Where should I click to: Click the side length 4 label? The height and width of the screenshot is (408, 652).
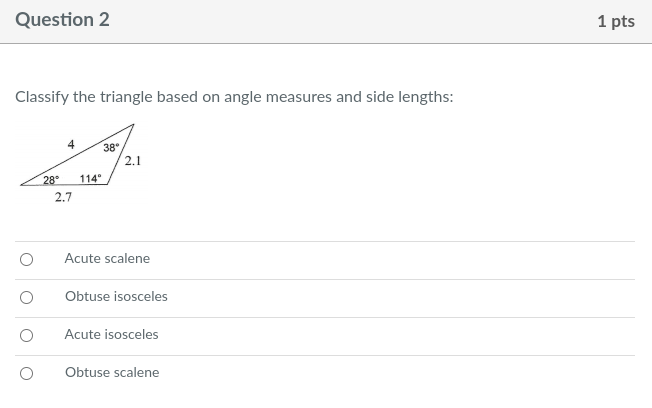(x=71, y=144)
